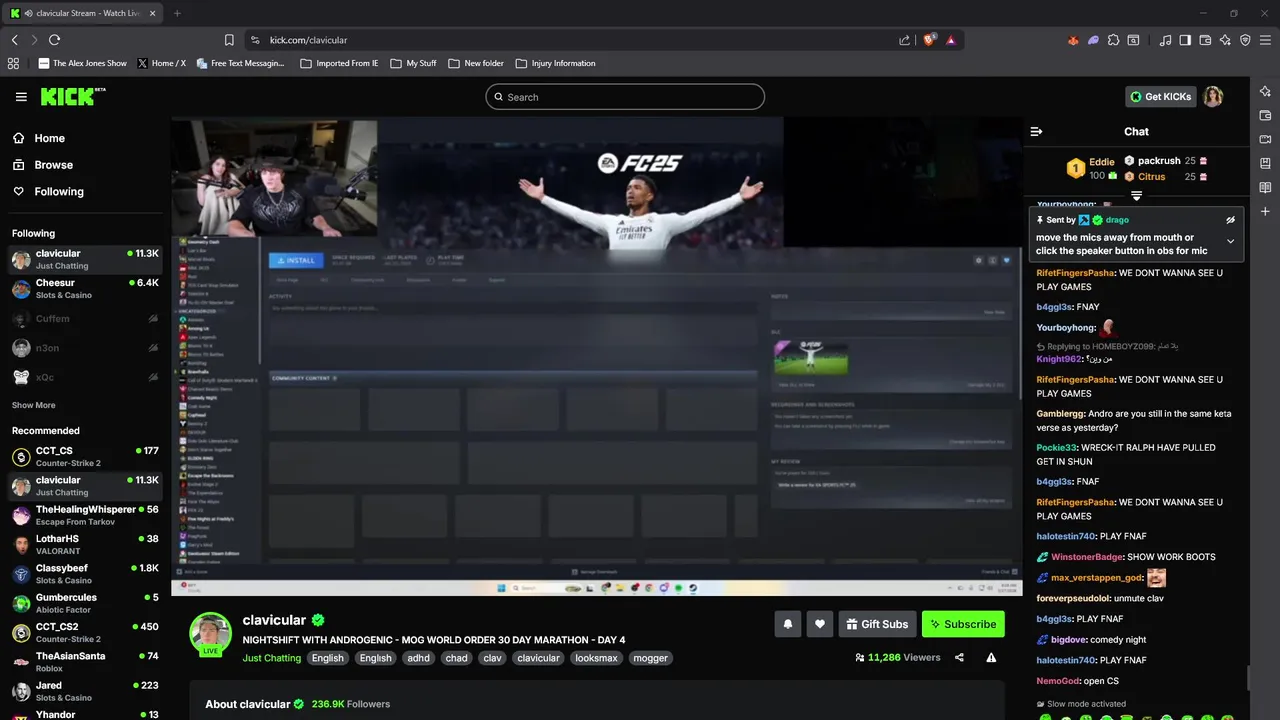Expand the Show More following list
This screenshot has height=720, width=1280.
(x=33, y=405)
